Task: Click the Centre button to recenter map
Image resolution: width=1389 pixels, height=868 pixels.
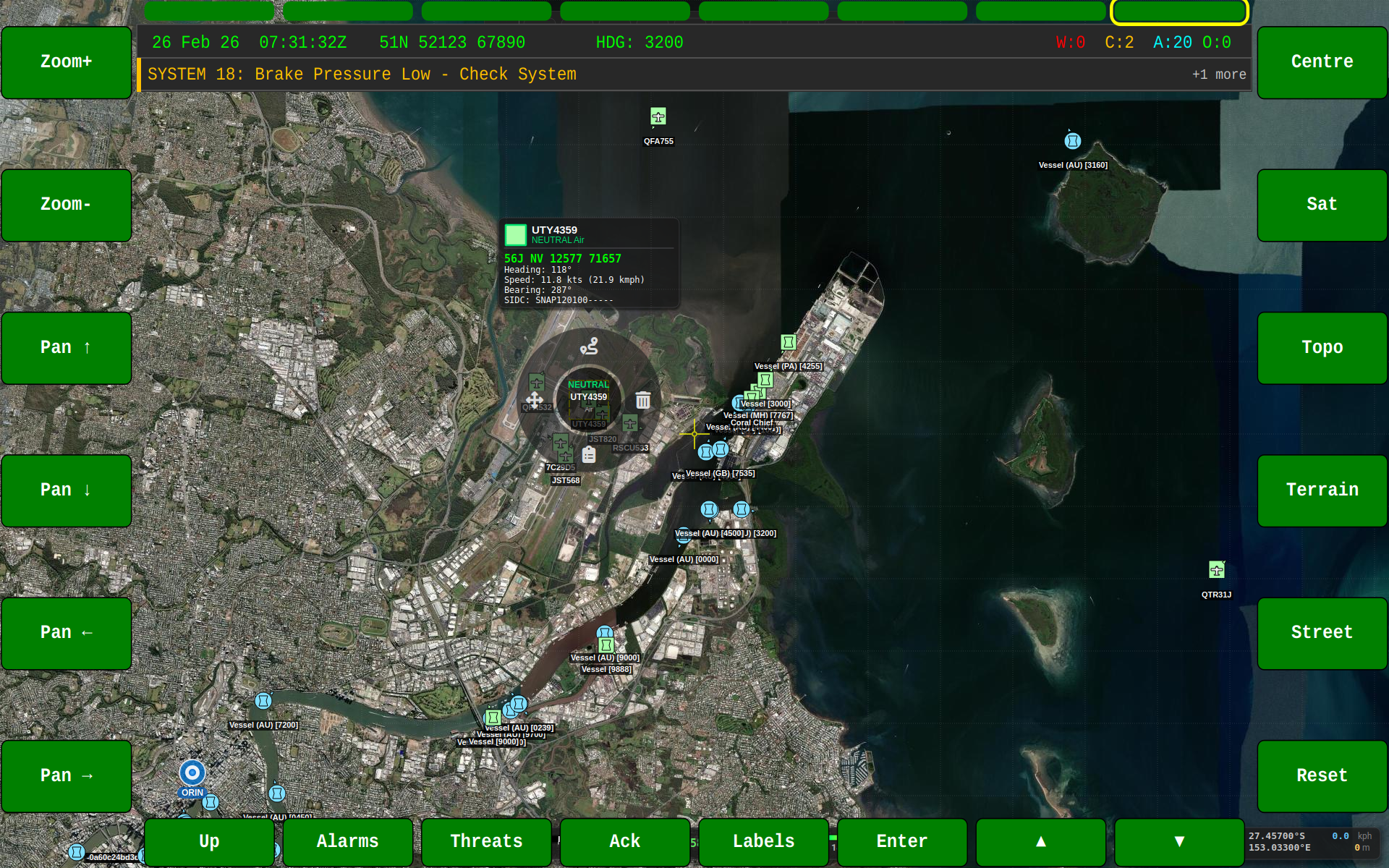Action: (x=1322, y=62)
